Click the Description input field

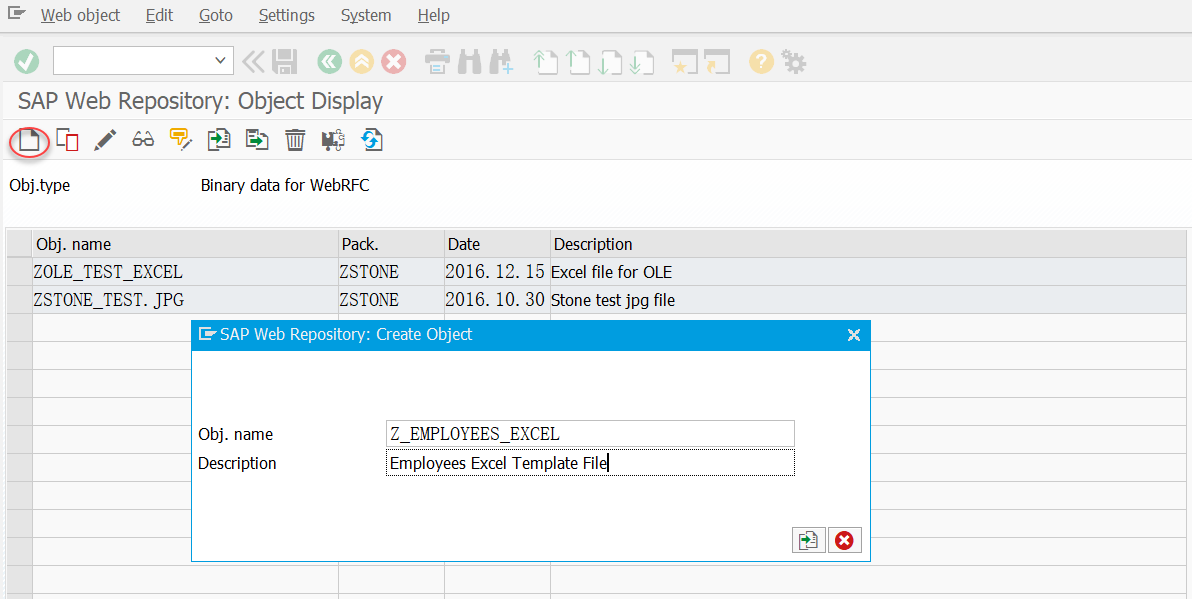(x=590, y=462)
